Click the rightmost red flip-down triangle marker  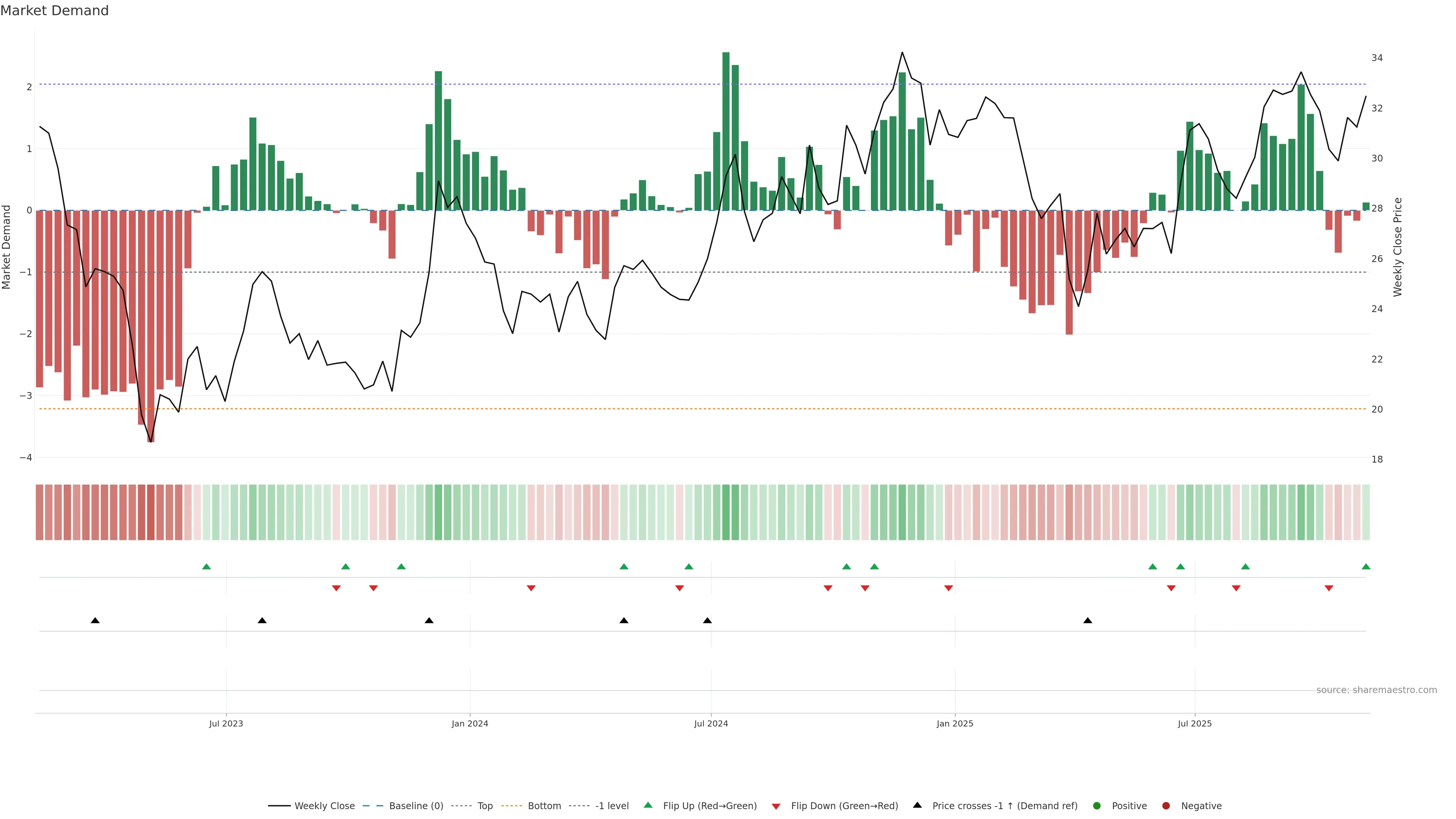pos(1329,588)
